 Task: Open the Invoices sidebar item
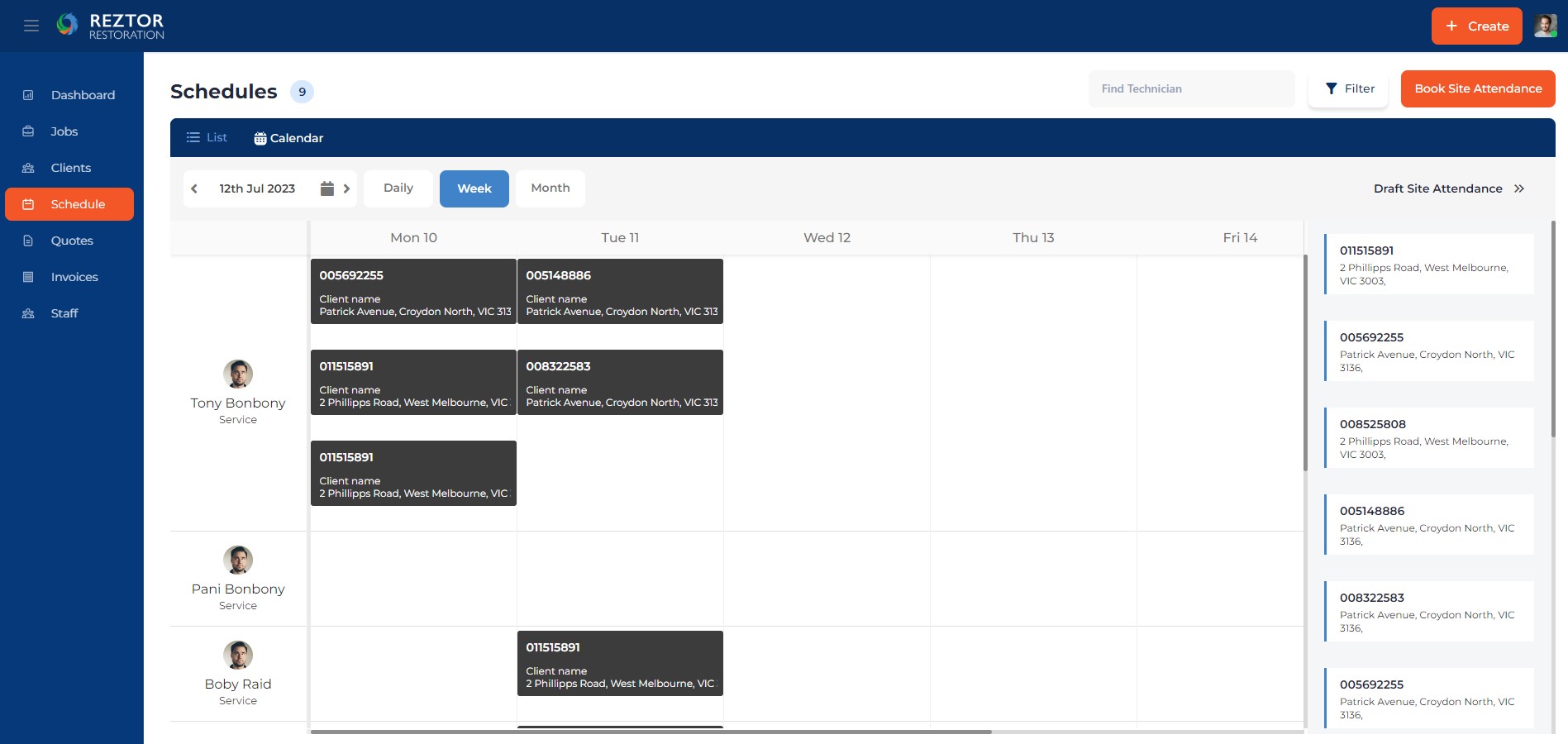[74, 277]
